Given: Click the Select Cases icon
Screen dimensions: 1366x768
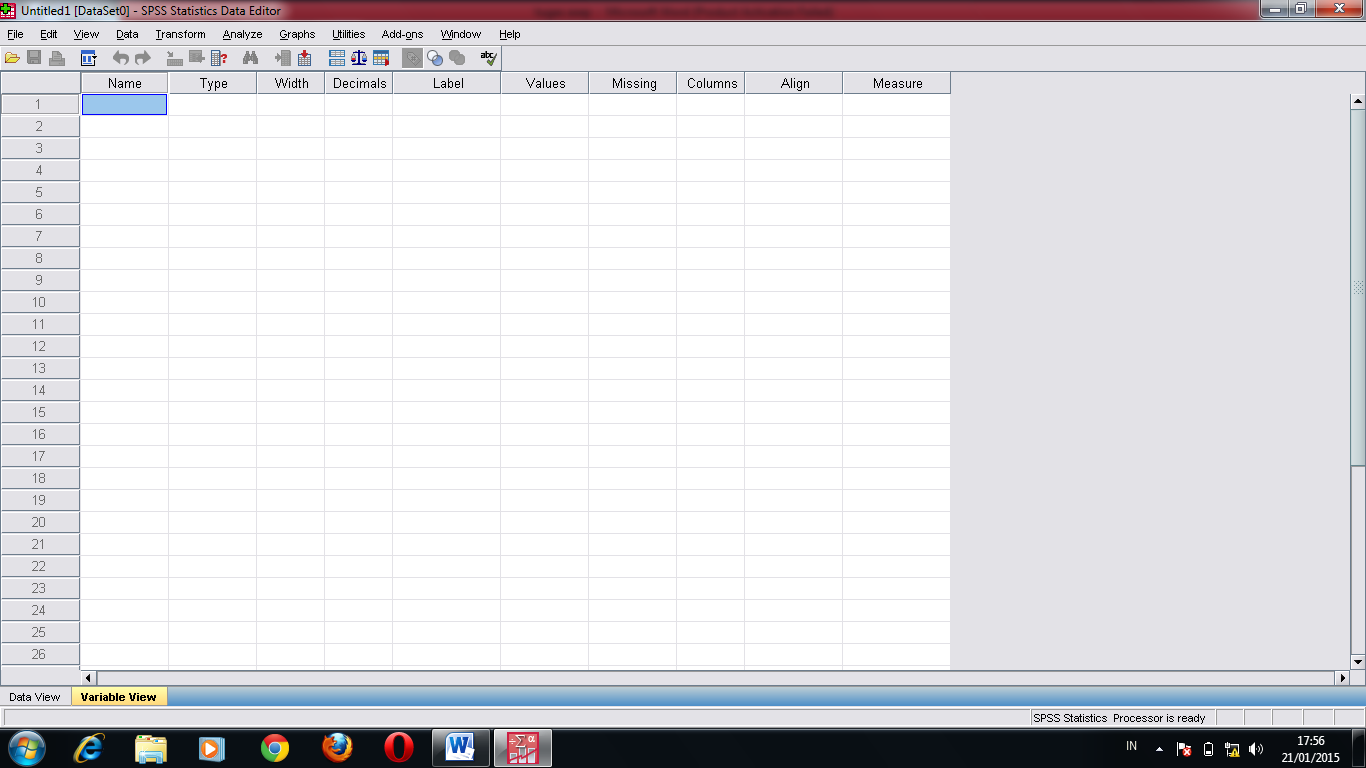Looking at the screenshot, I should tap(381, 58).
